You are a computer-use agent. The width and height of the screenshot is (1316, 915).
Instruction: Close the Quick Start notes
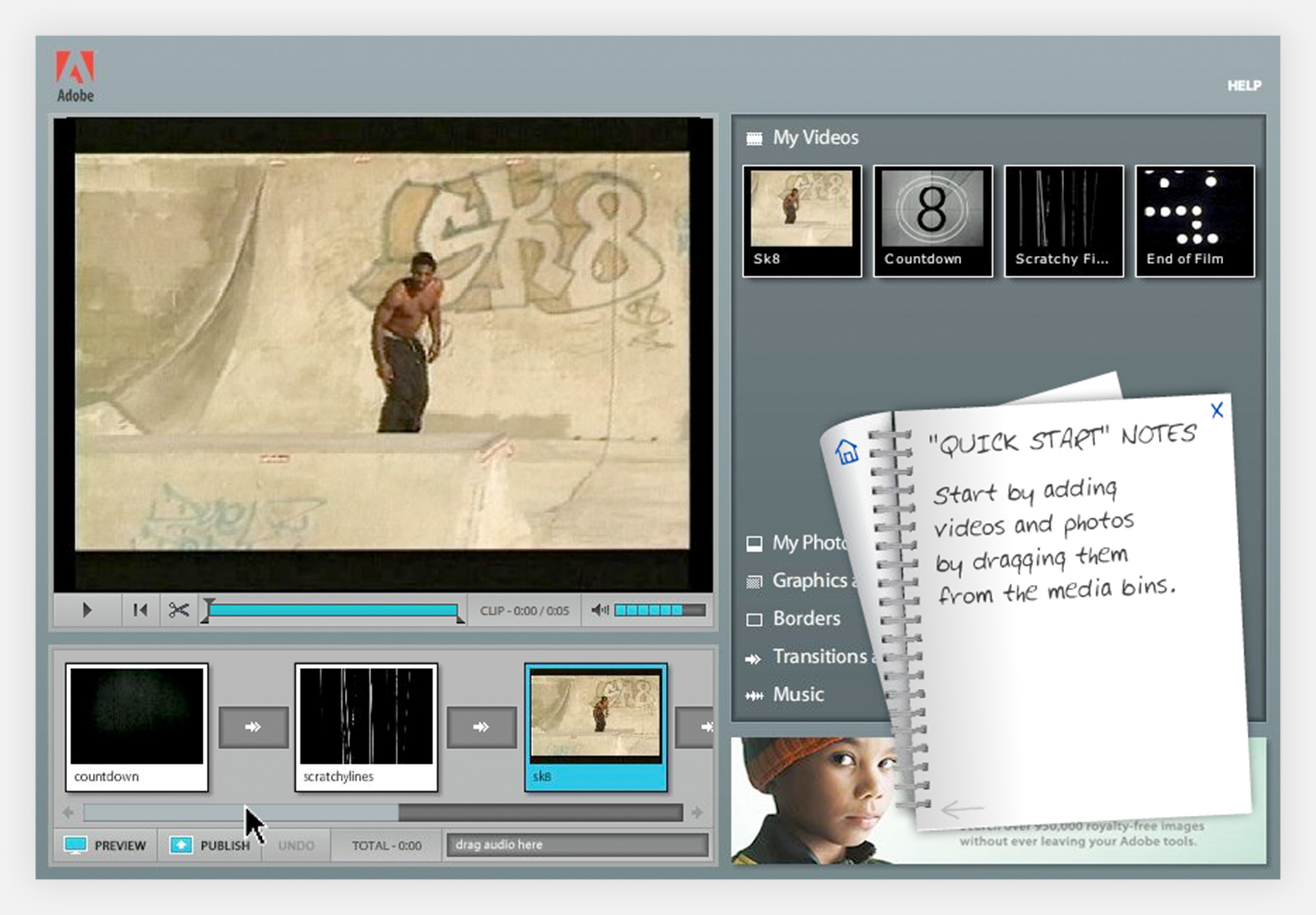tap(1217, 410)
